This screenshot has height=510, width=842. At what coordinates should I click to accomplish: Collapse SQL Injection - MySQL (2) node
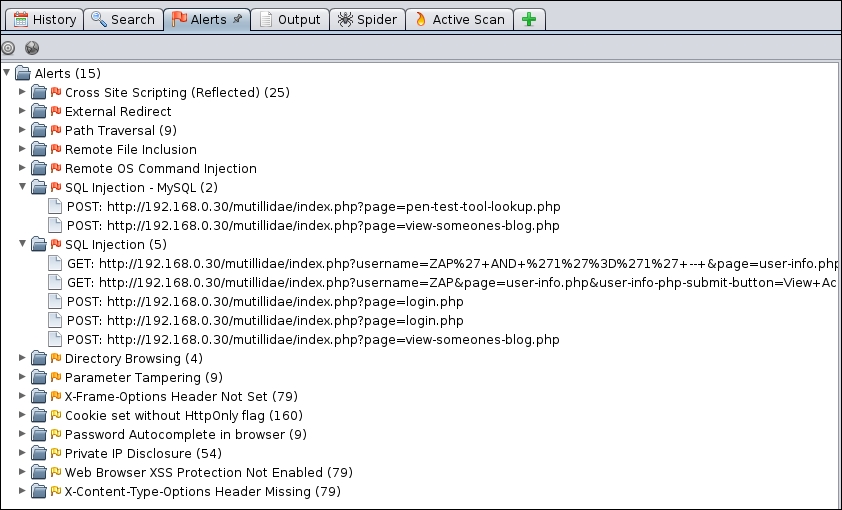pos(22,187)
